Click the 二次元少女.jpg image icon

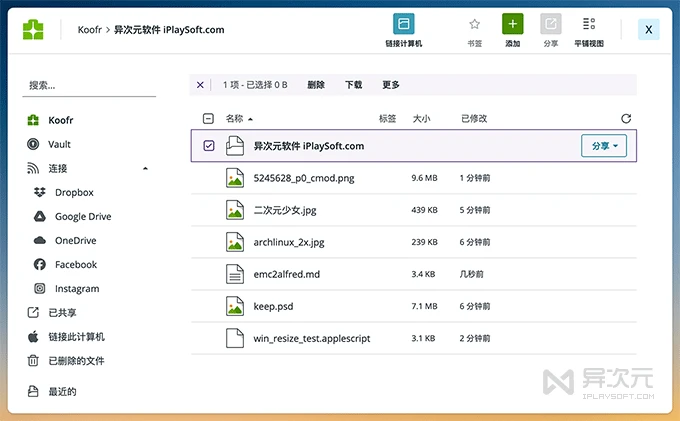tap(235, 210)
